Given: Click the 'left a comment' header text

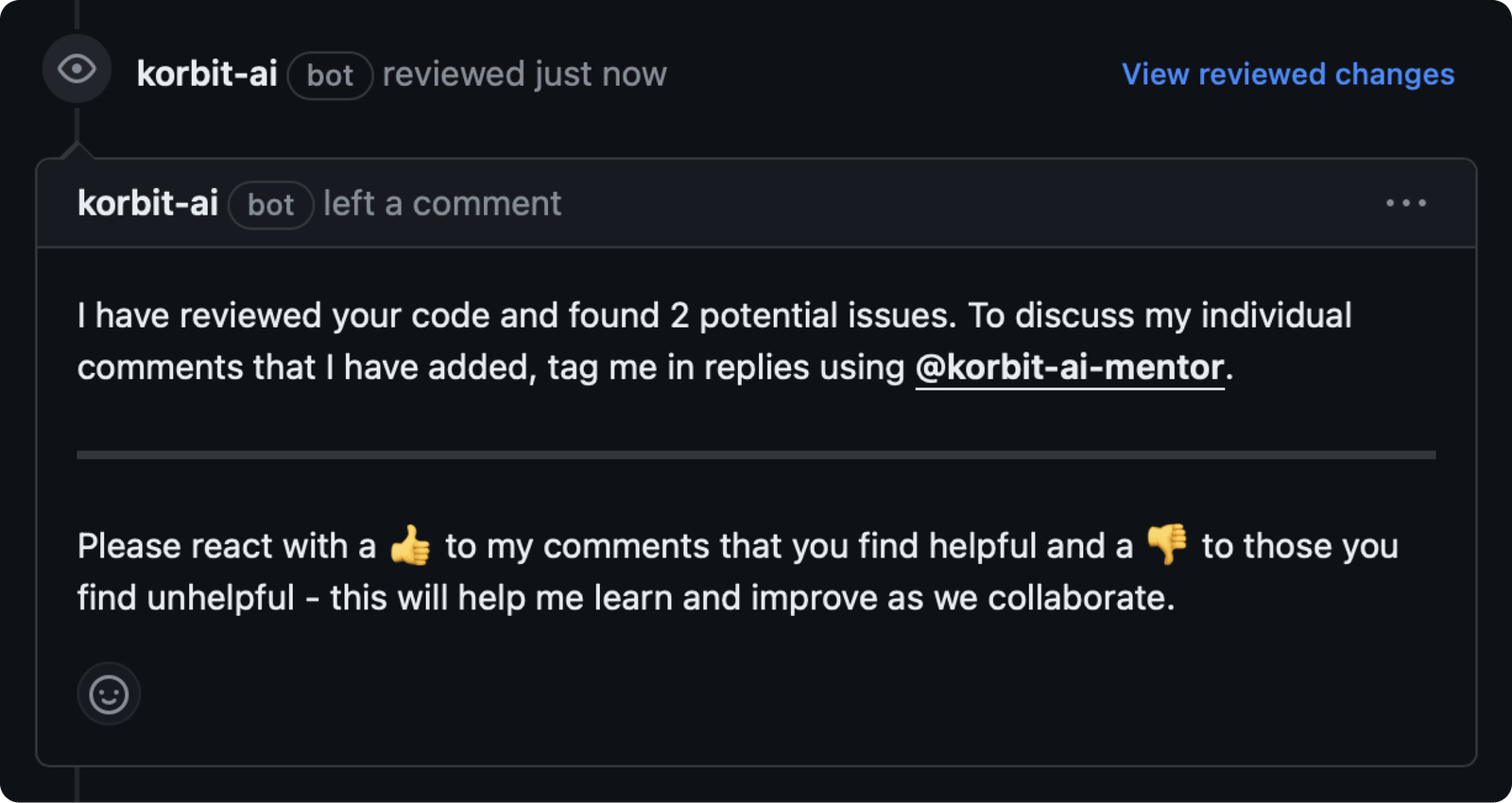Looking at the screenshot, I should (x=442, y=203).
